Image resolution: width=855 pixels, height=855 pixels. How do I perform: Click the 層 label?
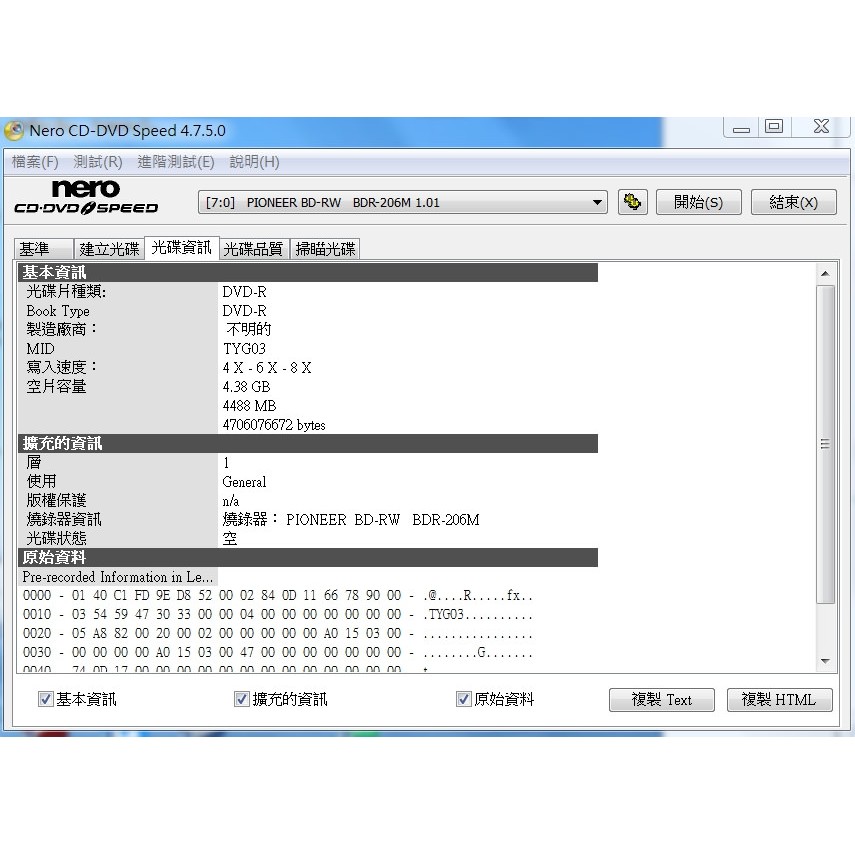click(34, 462)
